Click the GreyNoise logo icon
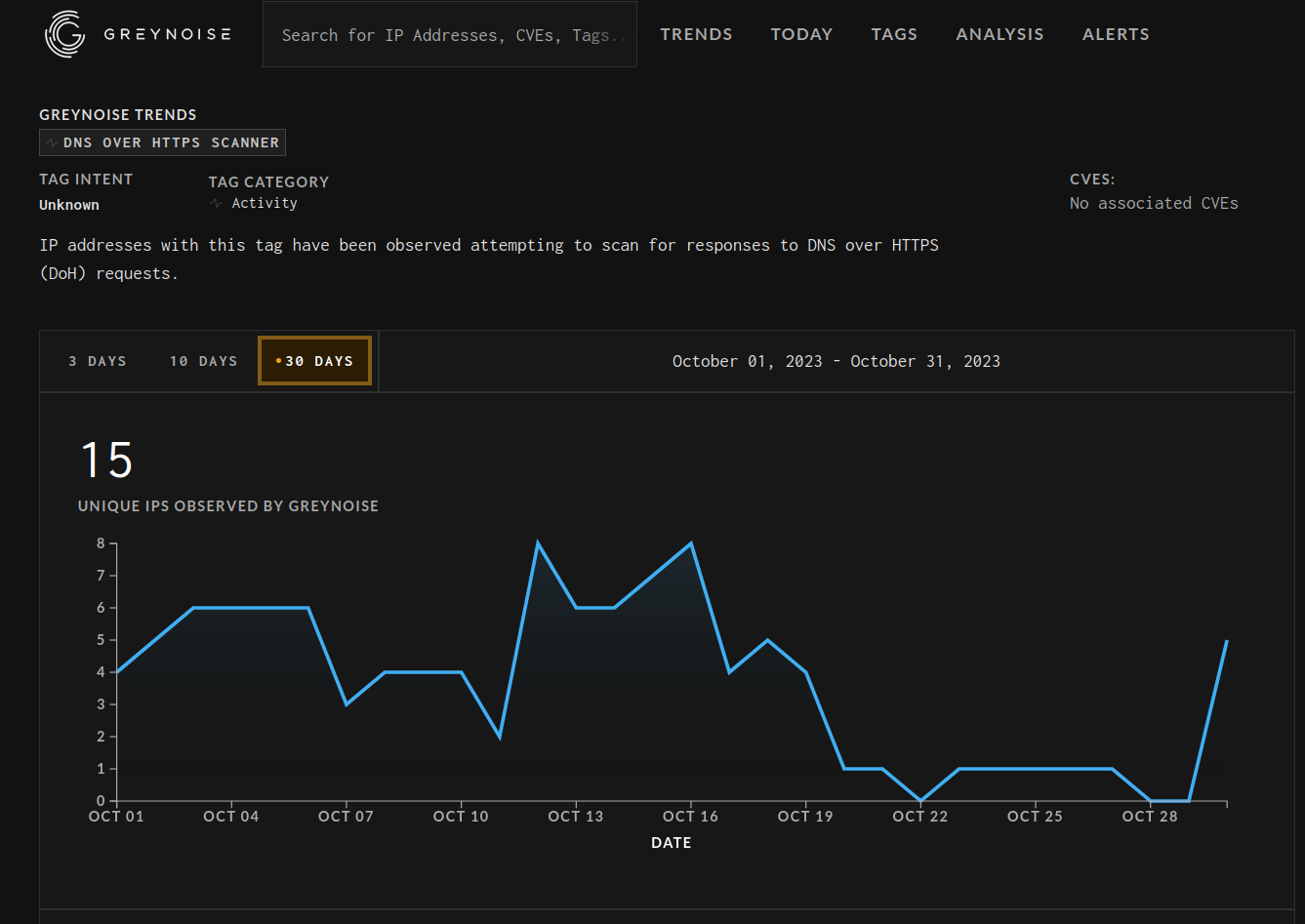Viewport: 1305px width, 924px height. [x=65, y=34]
